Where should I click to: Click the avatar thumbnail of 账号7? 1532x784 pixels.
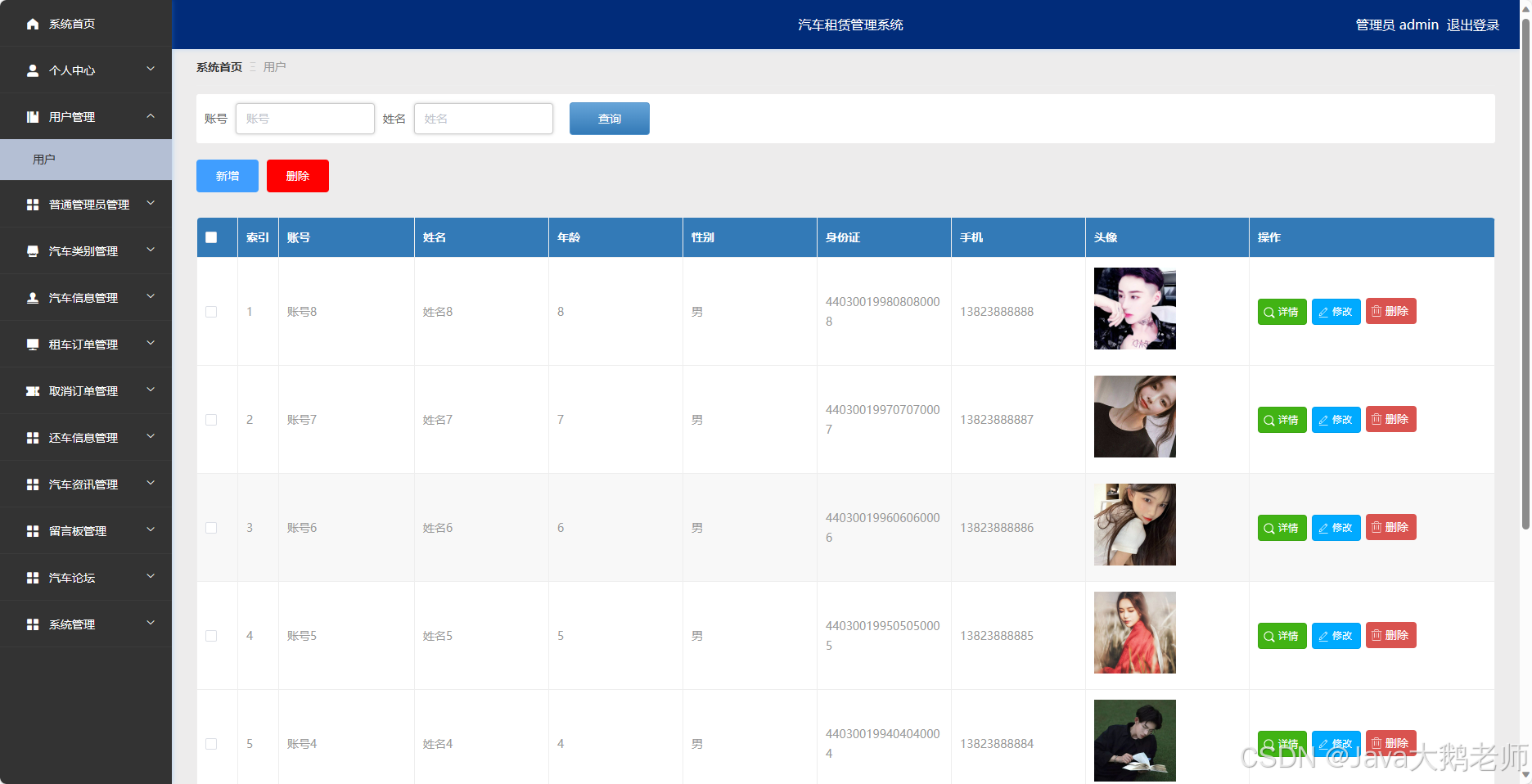[1135, 417]
